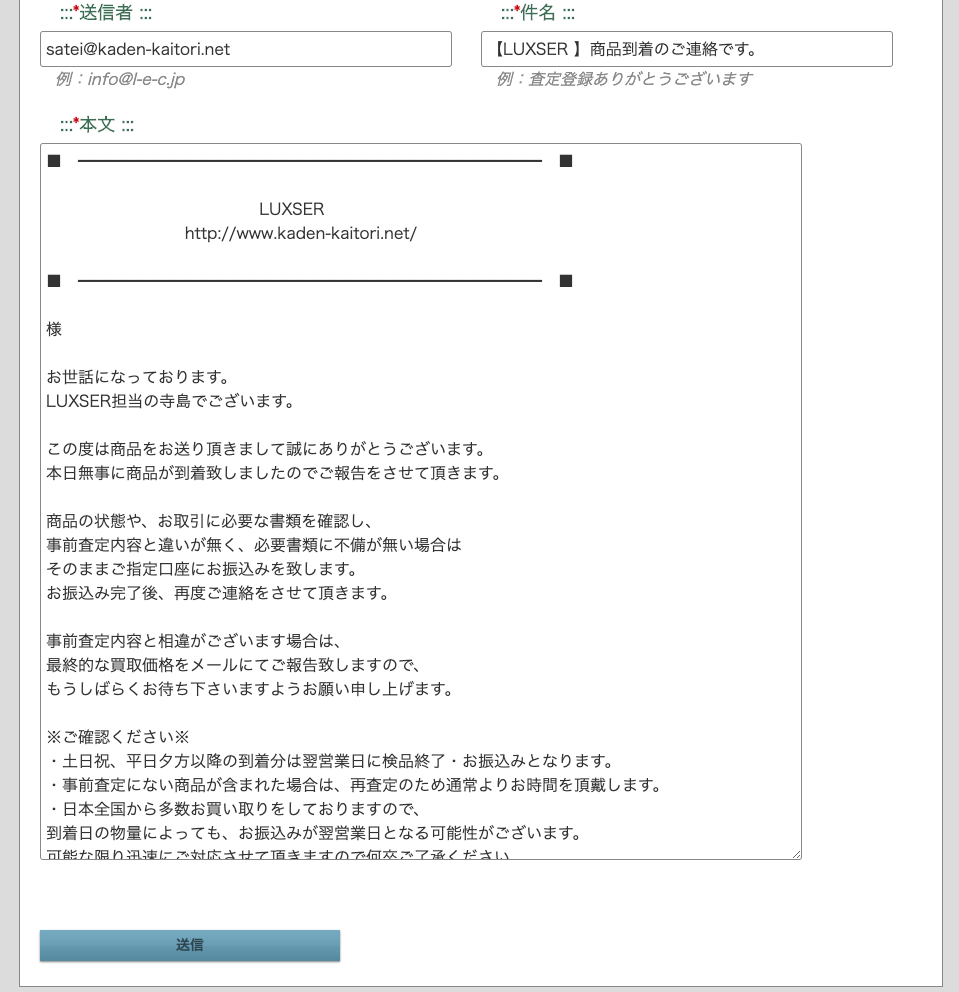Click inside the 送信者 sender email field

tap(245, 48)
